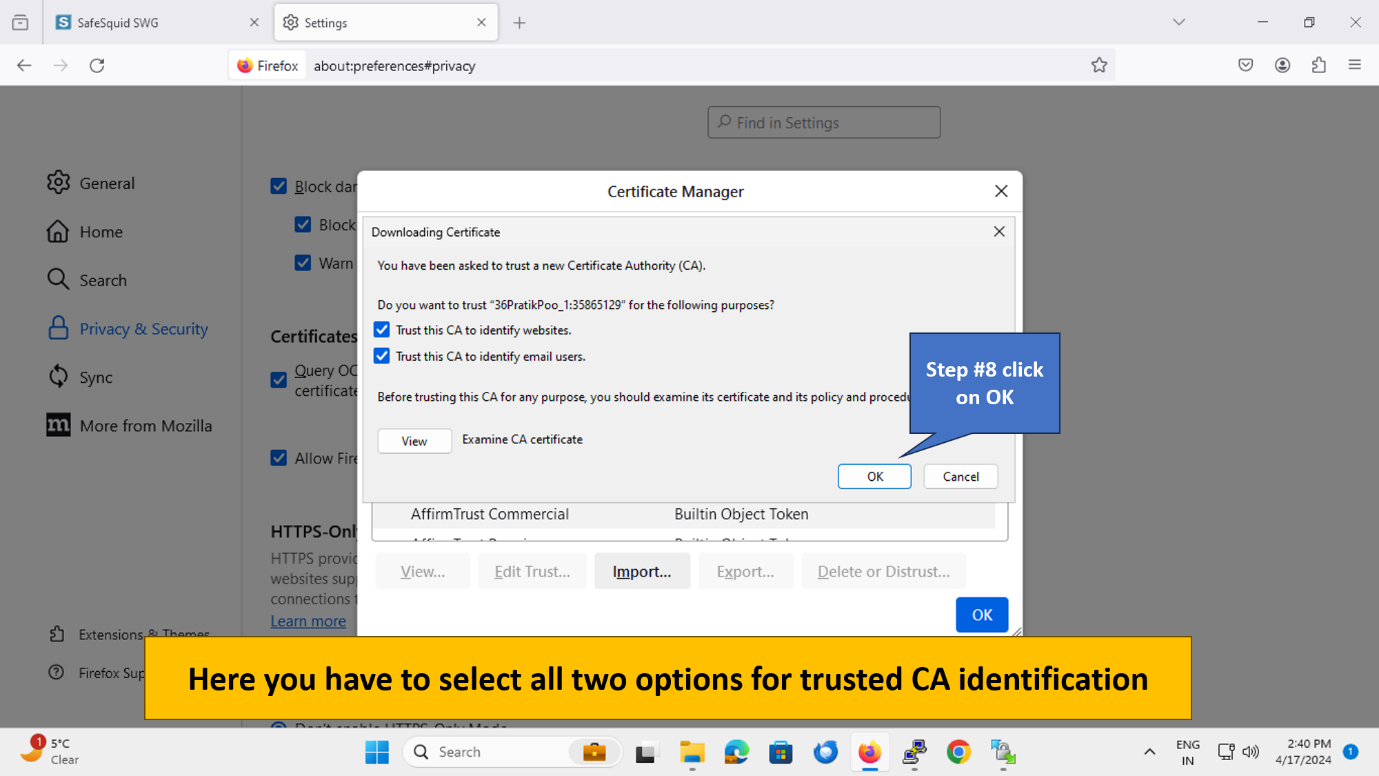Open the Save to Pocket icon
1379x776 pixels.
coord(1245,65)
